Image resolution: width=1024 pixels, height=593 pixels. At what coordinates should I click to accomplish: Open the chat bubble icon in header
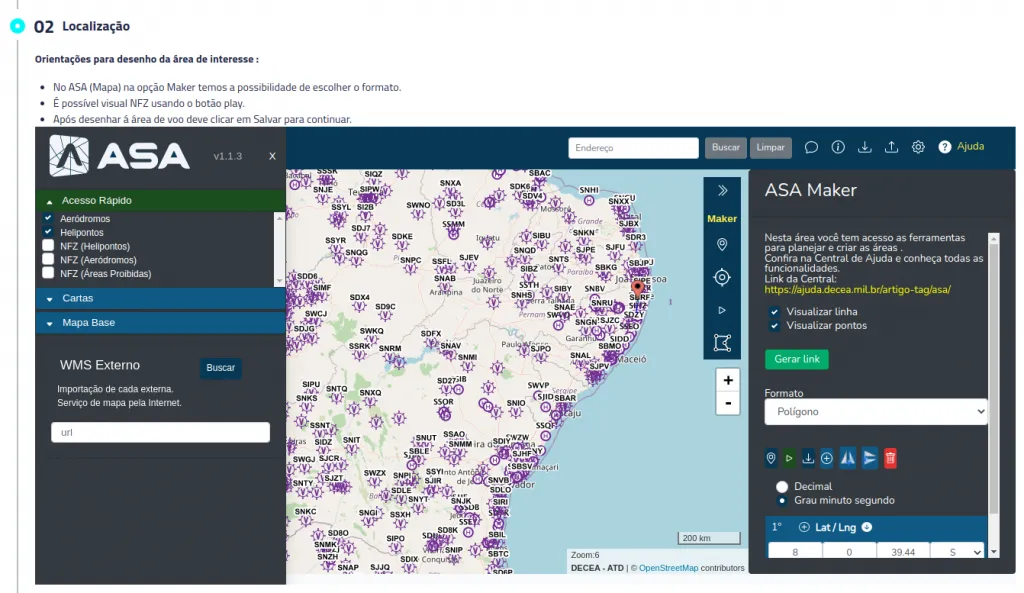(x=811, y=147)
